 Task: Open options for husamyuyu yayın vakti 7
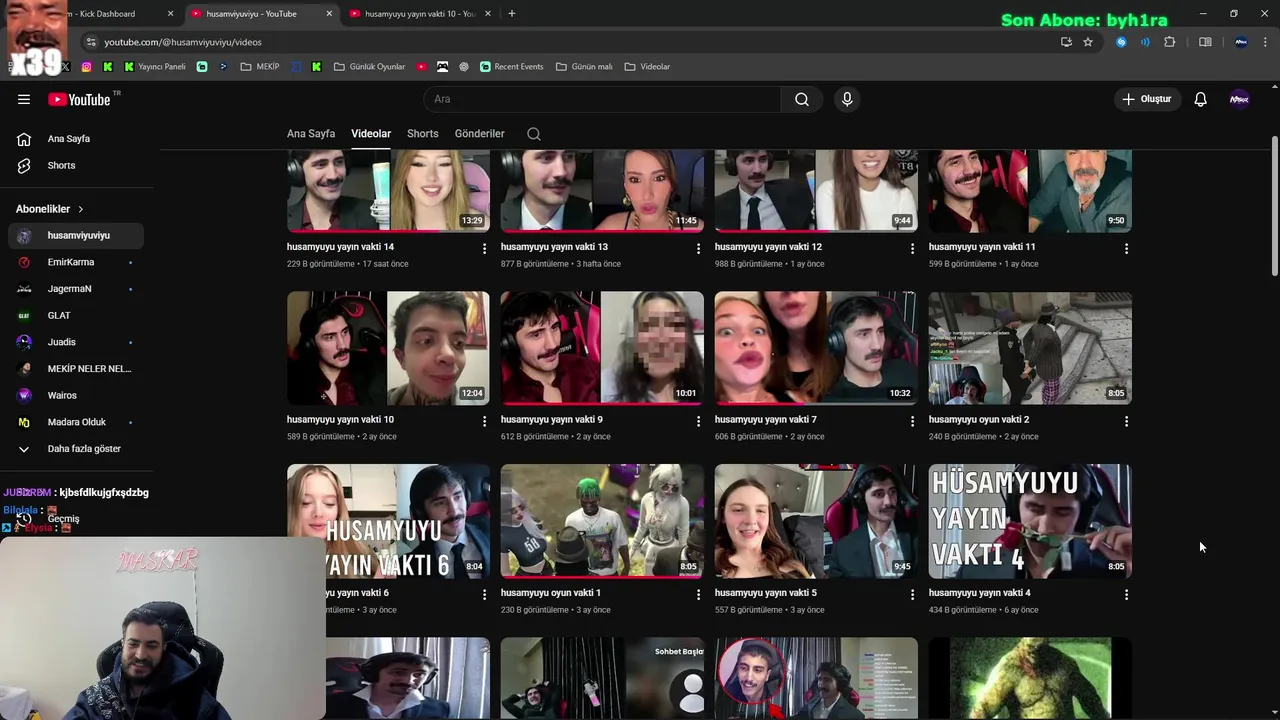[x=912, y=421]
